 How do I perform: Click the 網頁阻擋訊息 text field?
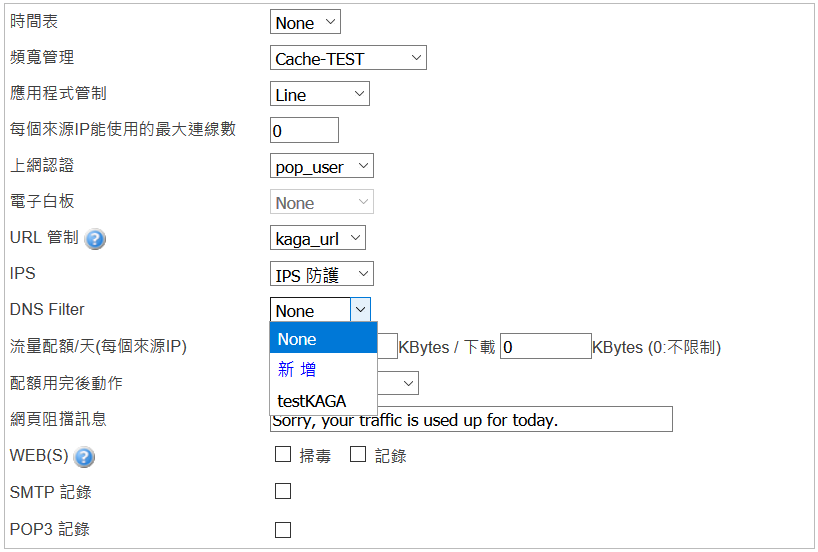(x=471, y=419)
